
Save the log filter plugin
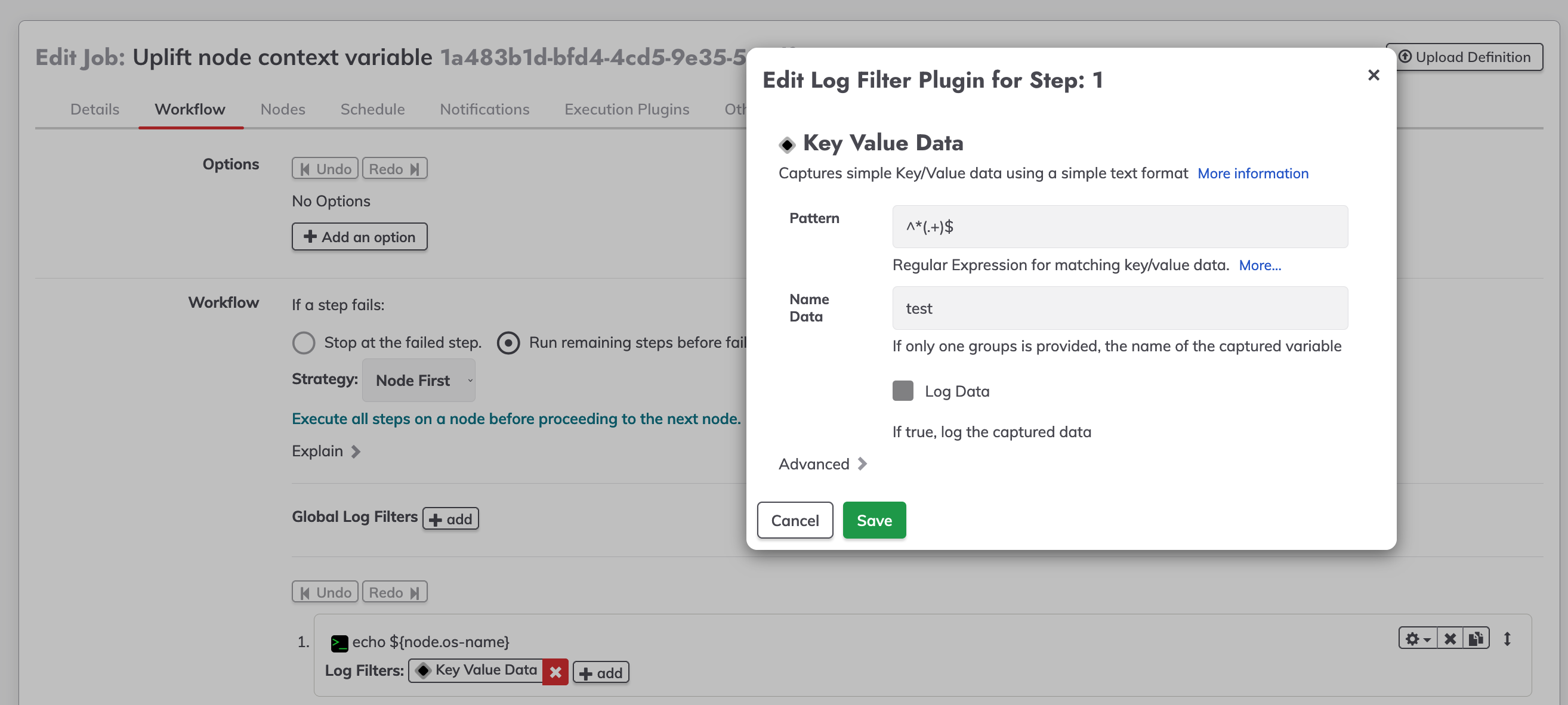874,520
